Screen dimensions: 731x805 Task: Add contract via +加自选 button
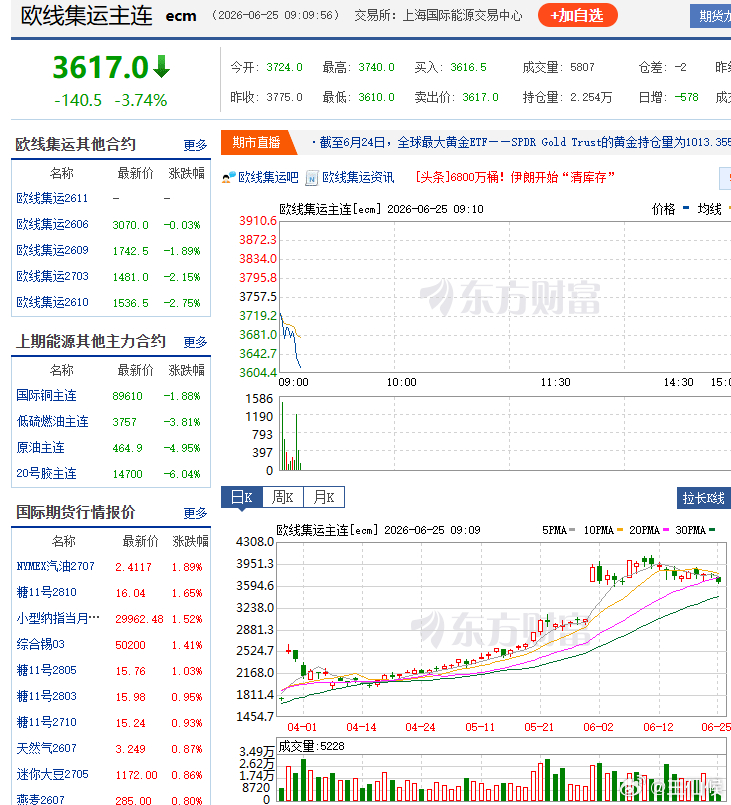pos(577,15)
